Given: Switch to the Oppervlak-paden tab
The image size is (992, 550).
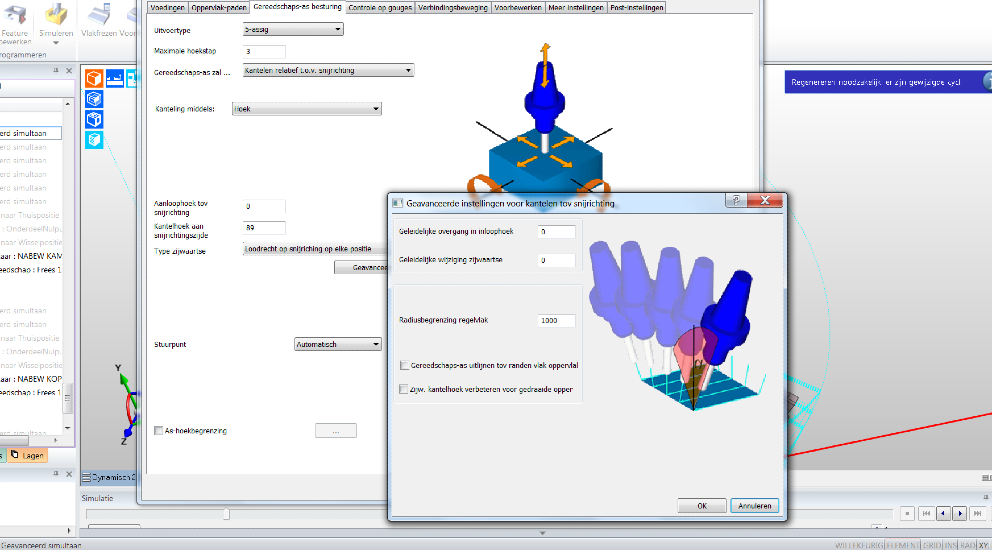Looking at the screenshot, I should (x=219, y=8).
